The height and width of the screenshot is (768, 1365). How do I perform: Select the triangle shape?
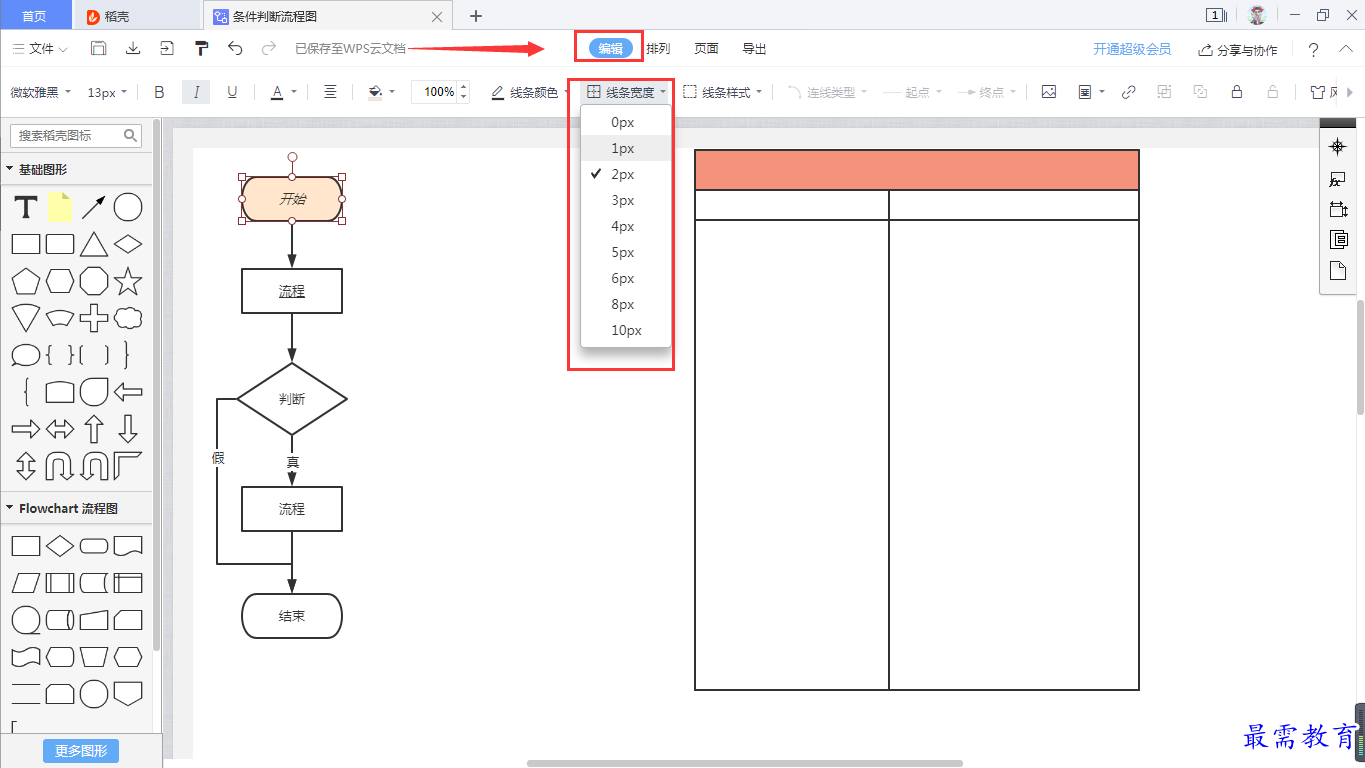pos(94,244)
